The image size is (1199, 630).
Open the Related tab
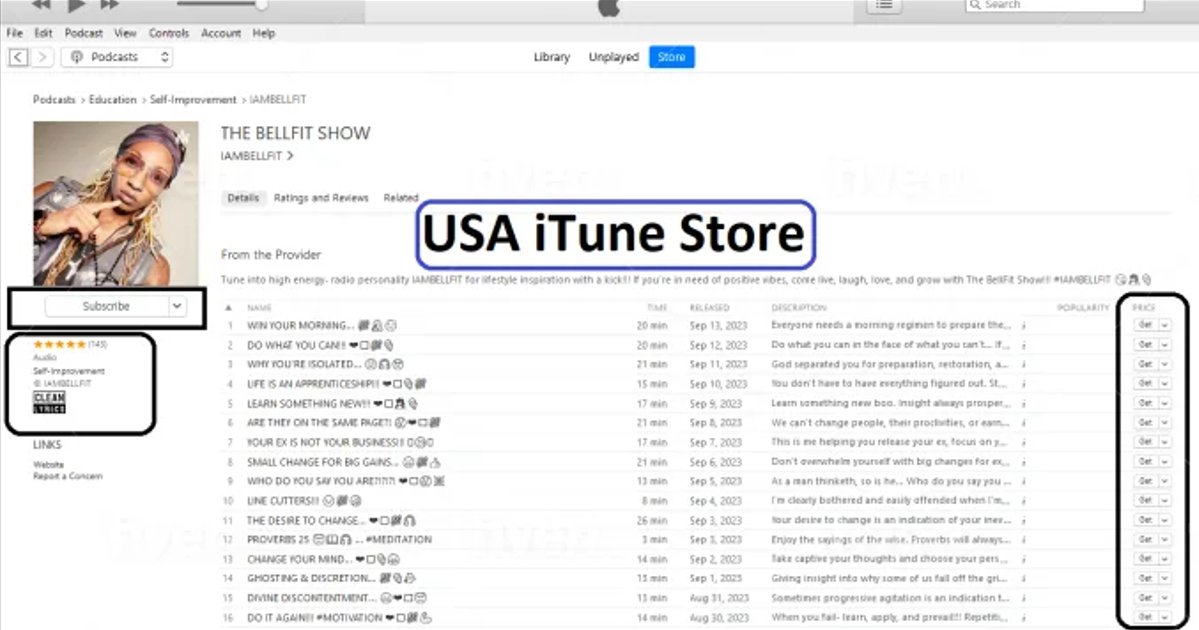click(401, 198)
